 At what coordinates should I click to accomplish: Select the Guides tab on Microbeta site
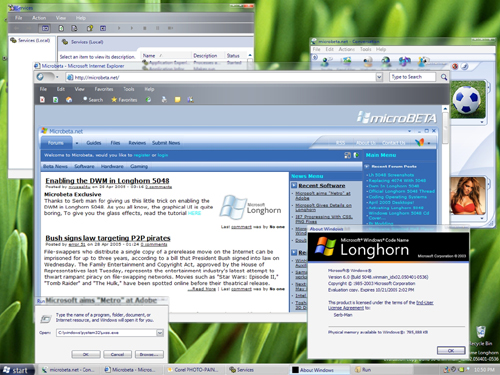pos(94,143)
